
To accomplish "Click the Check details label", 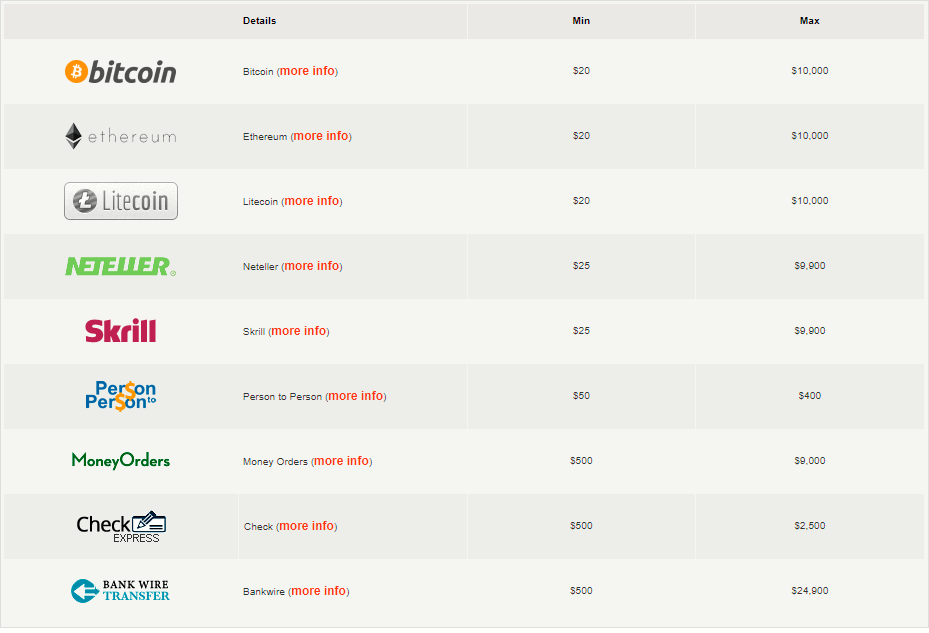I will pyautogui.click(x=258, y=527).
